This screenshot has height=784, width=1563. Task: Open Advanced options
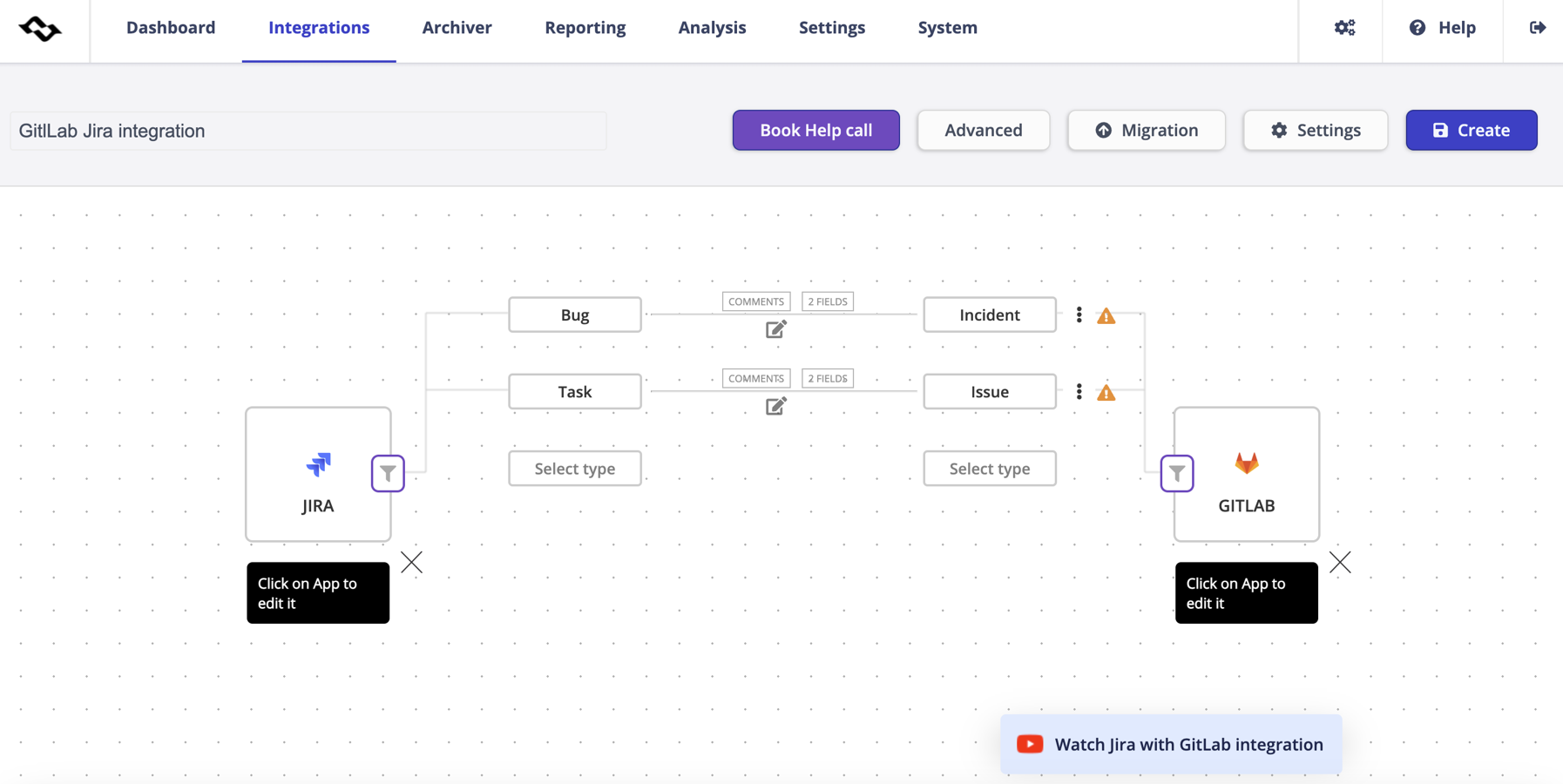(984, 130)
